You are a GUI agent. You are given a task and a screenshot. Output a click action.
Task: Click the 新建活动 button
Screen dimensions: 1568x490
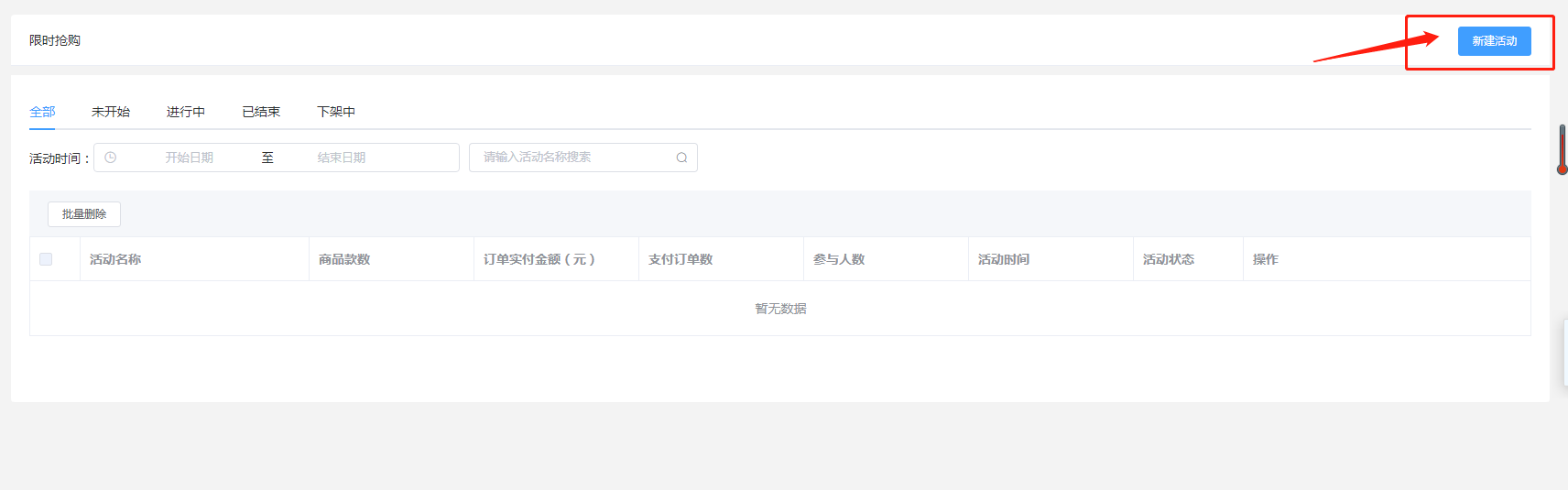pyautogui.click(x=1494, y=41)
